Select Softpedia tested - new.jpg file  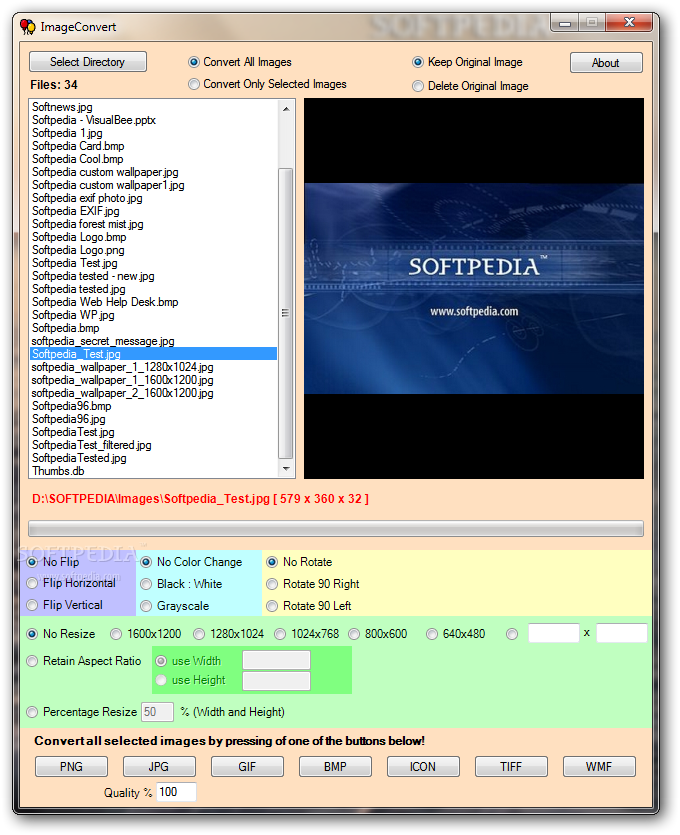(154, 276)
